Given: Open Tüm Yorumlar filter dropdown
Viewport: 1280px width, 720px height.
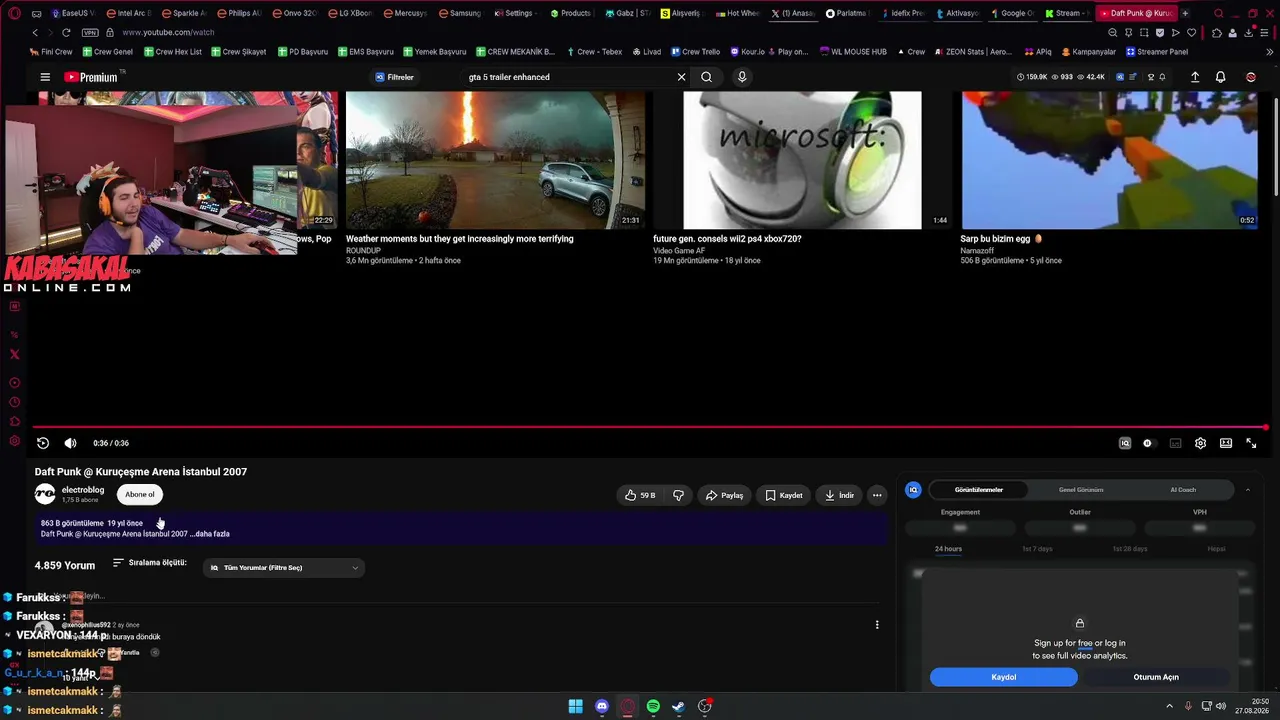Looking at the screenshot, I should [x=284, y=568].
